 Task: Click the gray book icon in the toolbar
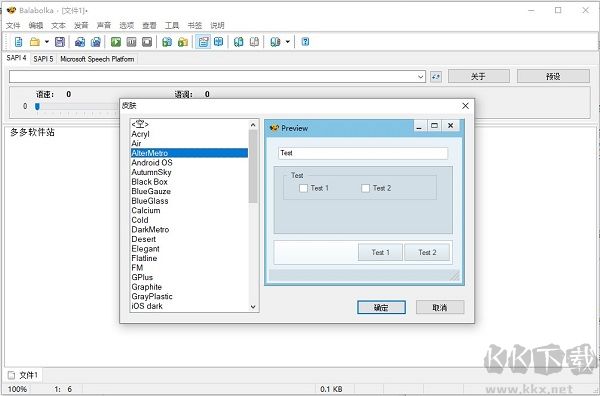[x=254, y=42]
